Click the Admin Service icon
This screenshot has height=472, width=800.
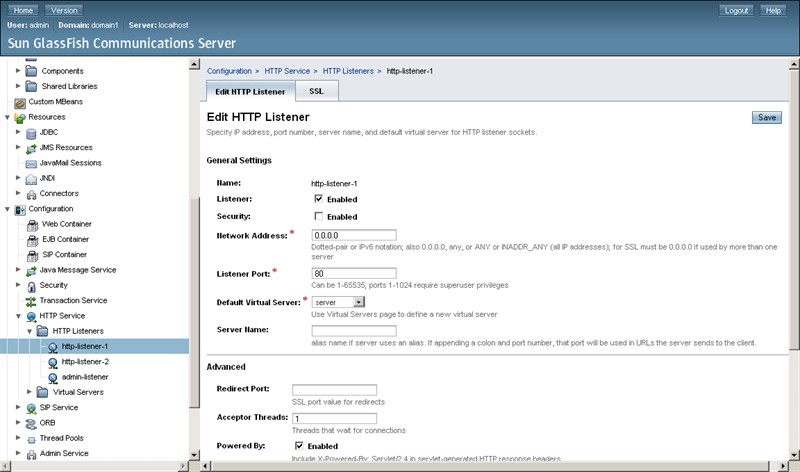[x=31, y=454]
